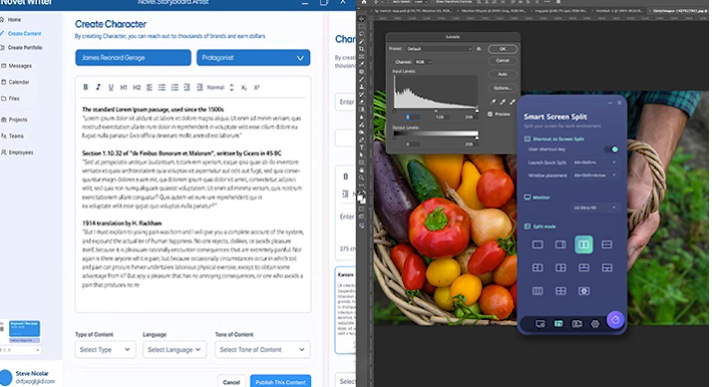Select the four-quadrant grid split mode

(560, 291)
